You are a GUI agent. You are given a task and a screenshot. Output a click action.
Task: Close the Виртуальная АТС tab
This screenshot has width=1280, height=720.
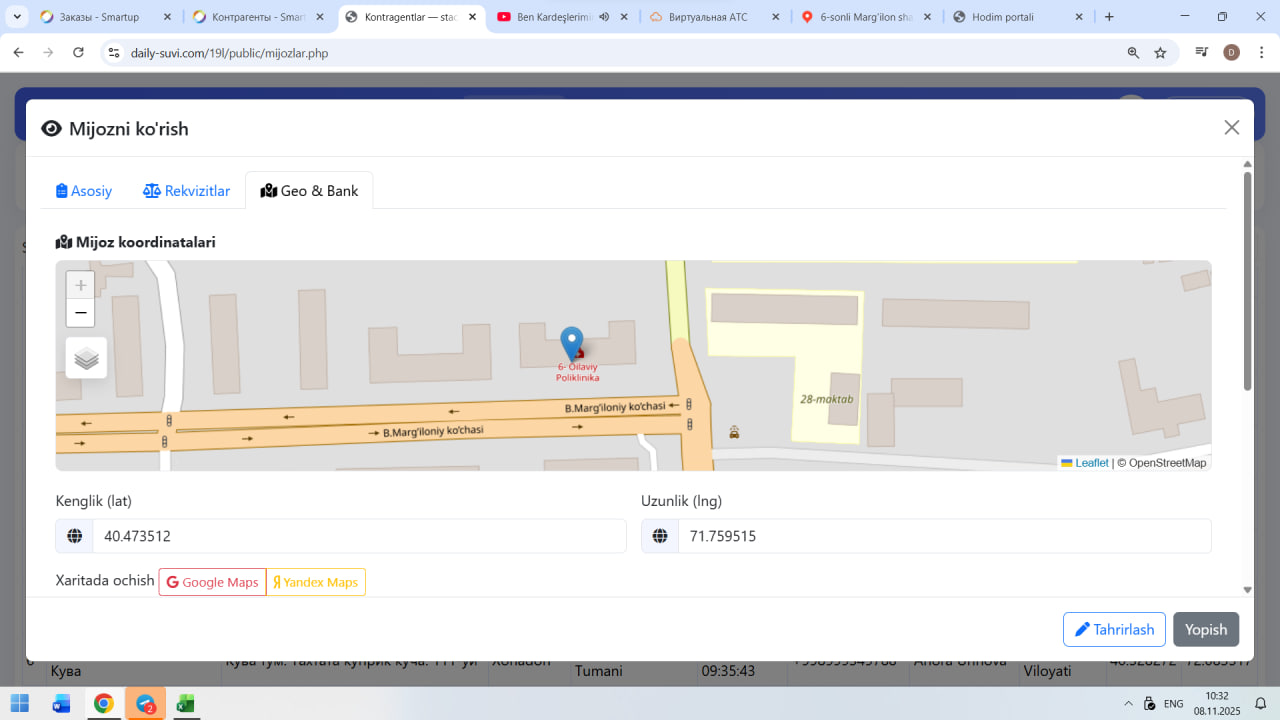coord(775,17)
